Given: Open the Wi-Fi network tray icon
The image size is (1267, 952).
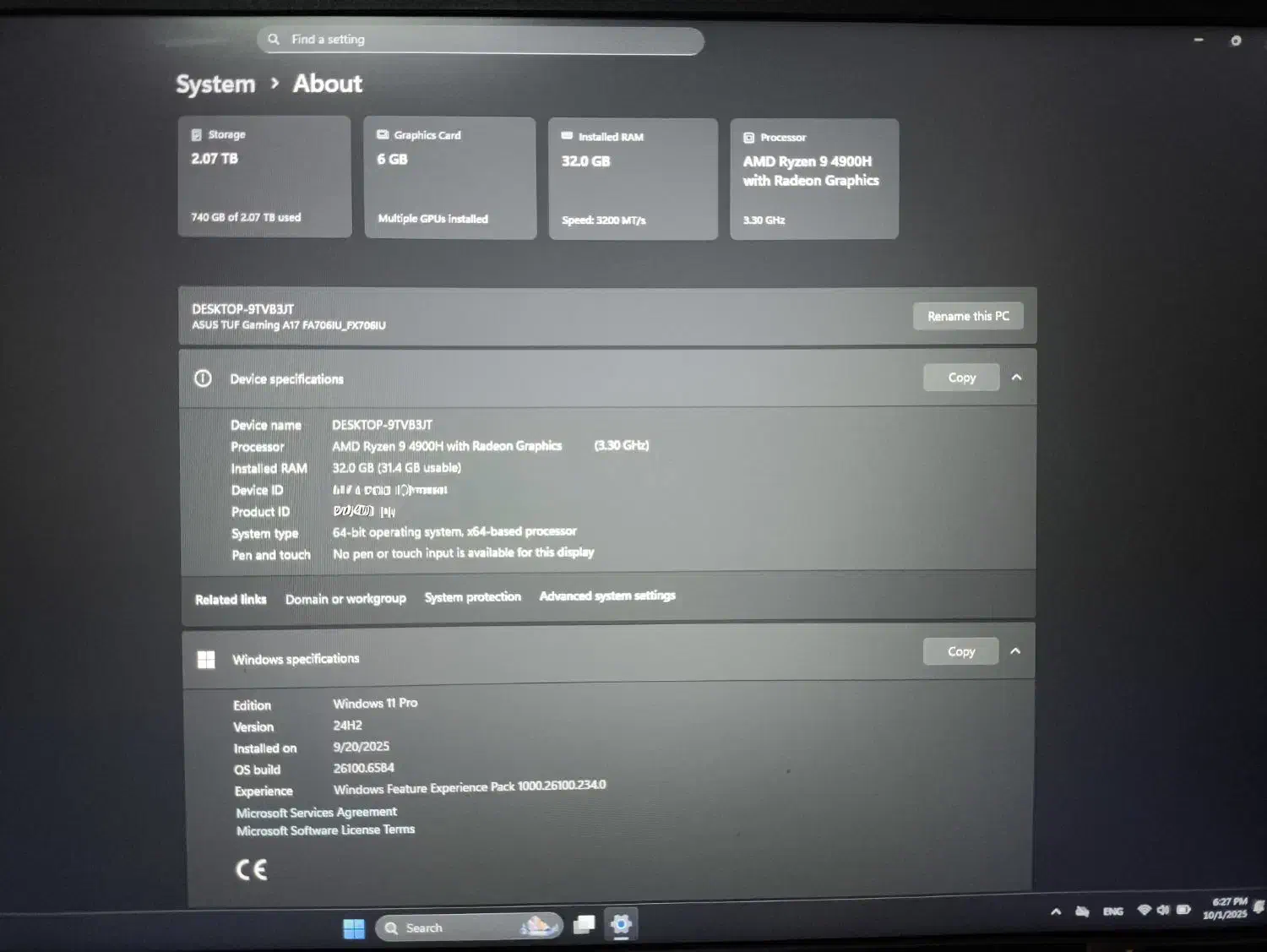Looking at the screenshot, I should (x=1145, y=910).
